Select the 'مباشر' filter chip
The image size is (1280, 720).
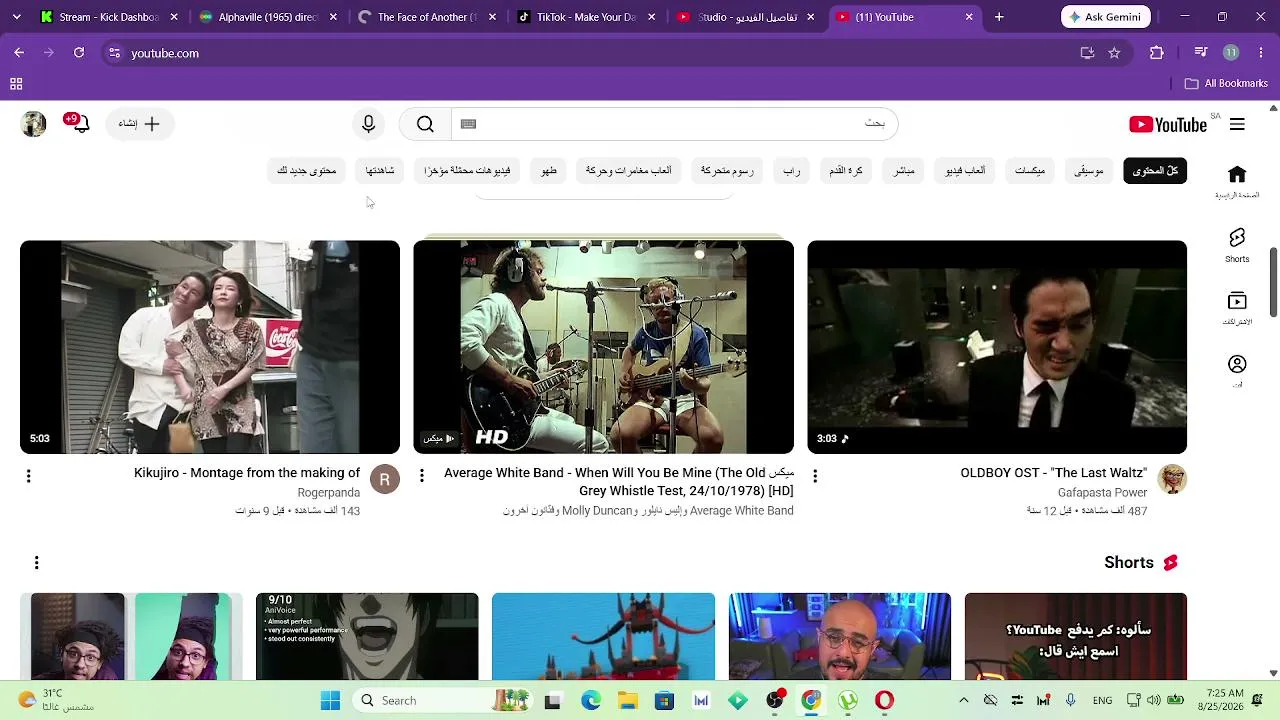tap(904, 171)
